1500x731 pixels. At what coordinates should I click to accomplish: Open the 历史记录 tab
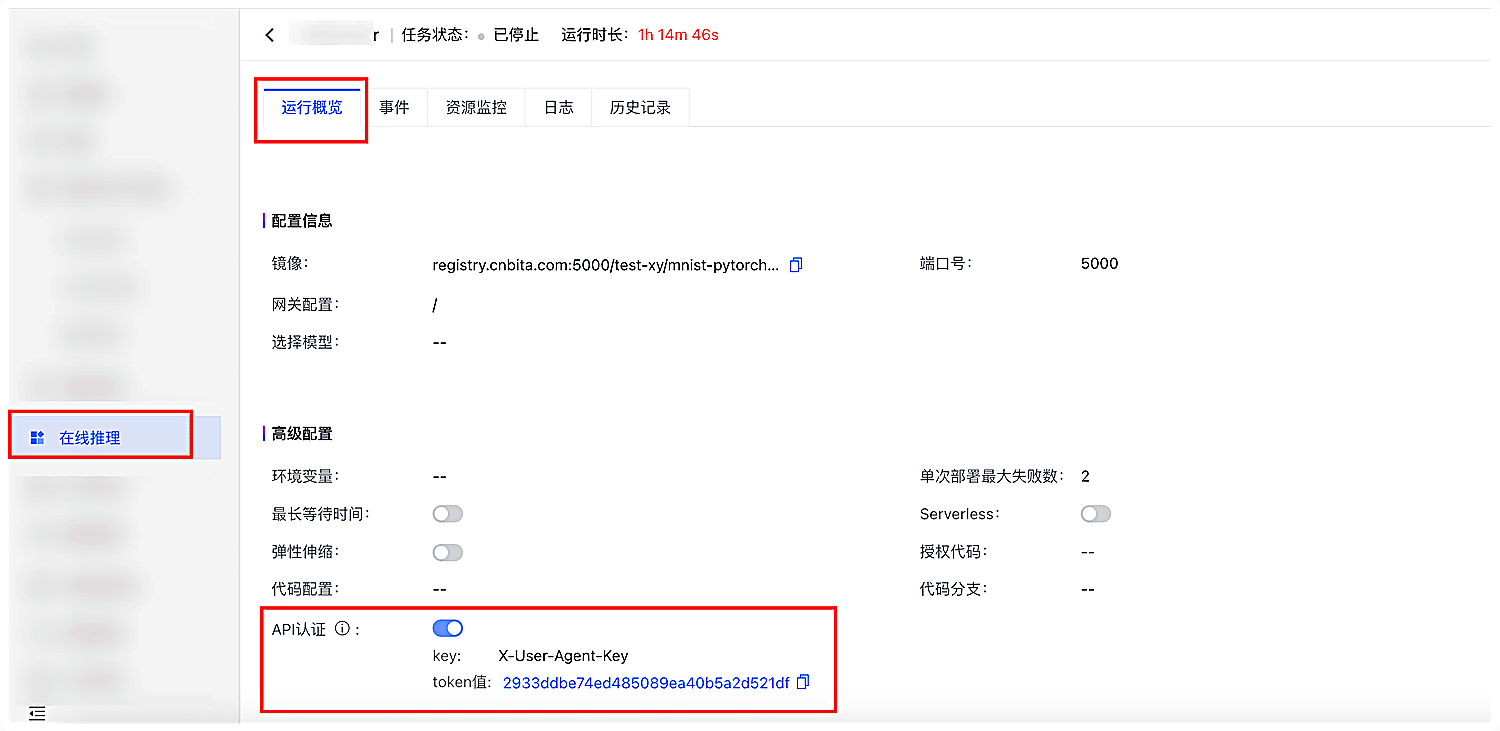tap(640, 108)
